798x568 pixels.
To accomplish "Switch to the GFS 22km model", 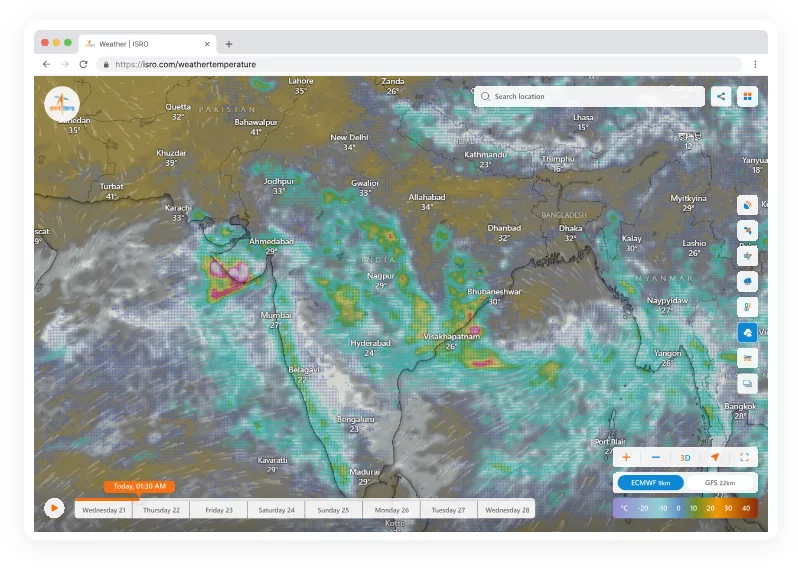I will pyautogui.click(x=720, y=482).
